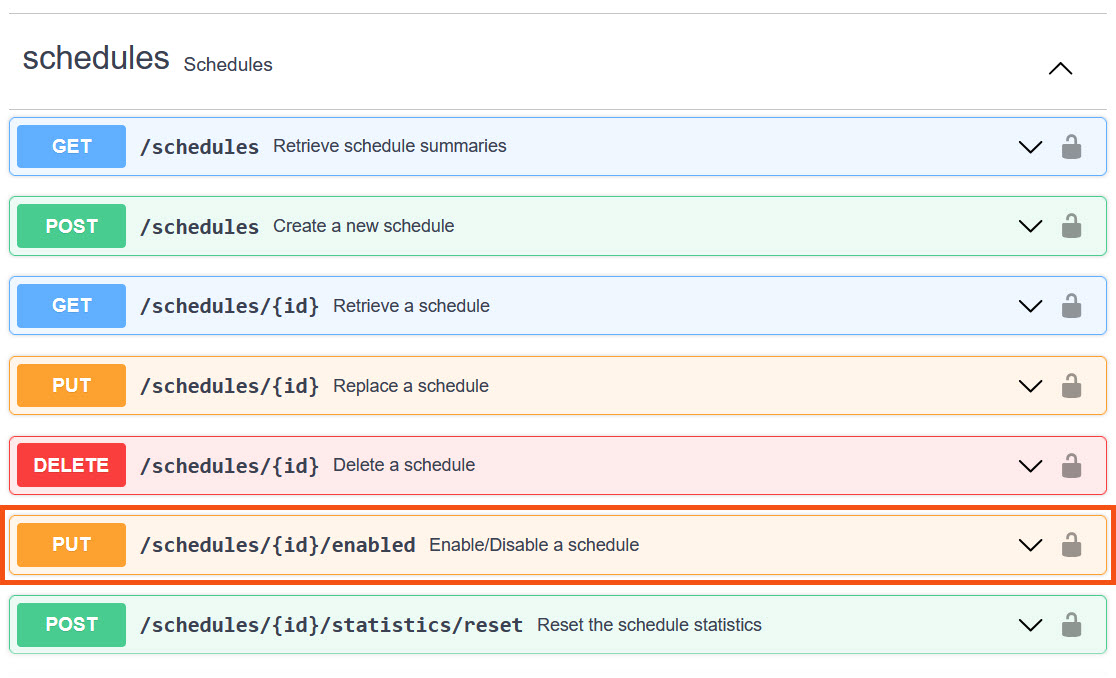This screenshot has width=1116, height=678.
Task: Click lock icon on Retrieve a schedule row
Action: pos(1071,306)
